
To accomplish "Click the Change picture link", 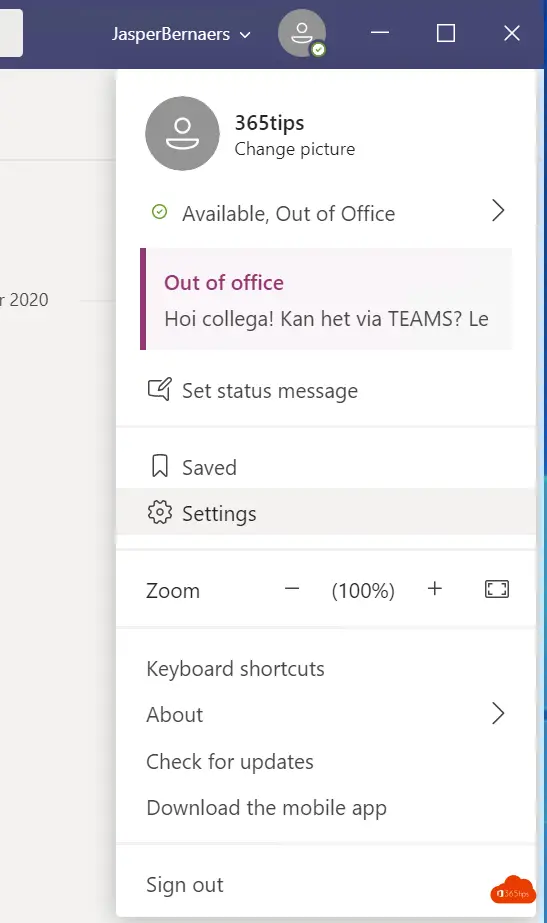I will (x=294, y=149).
